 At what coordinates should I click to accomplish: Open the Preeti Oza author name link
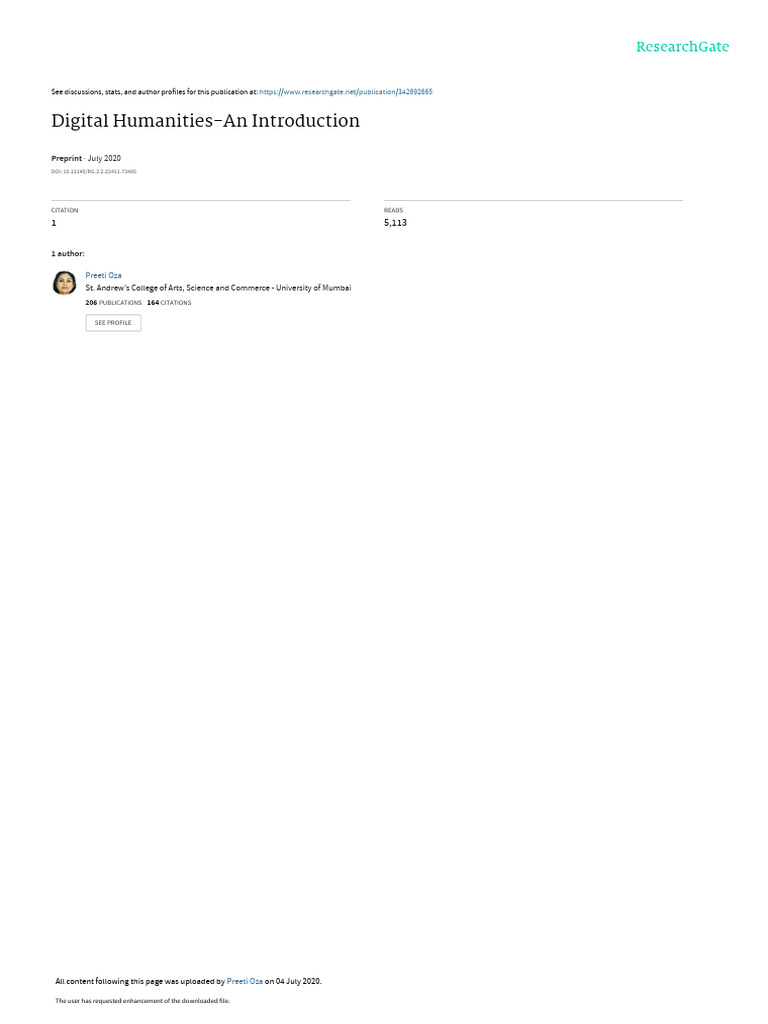click(103, 276)
